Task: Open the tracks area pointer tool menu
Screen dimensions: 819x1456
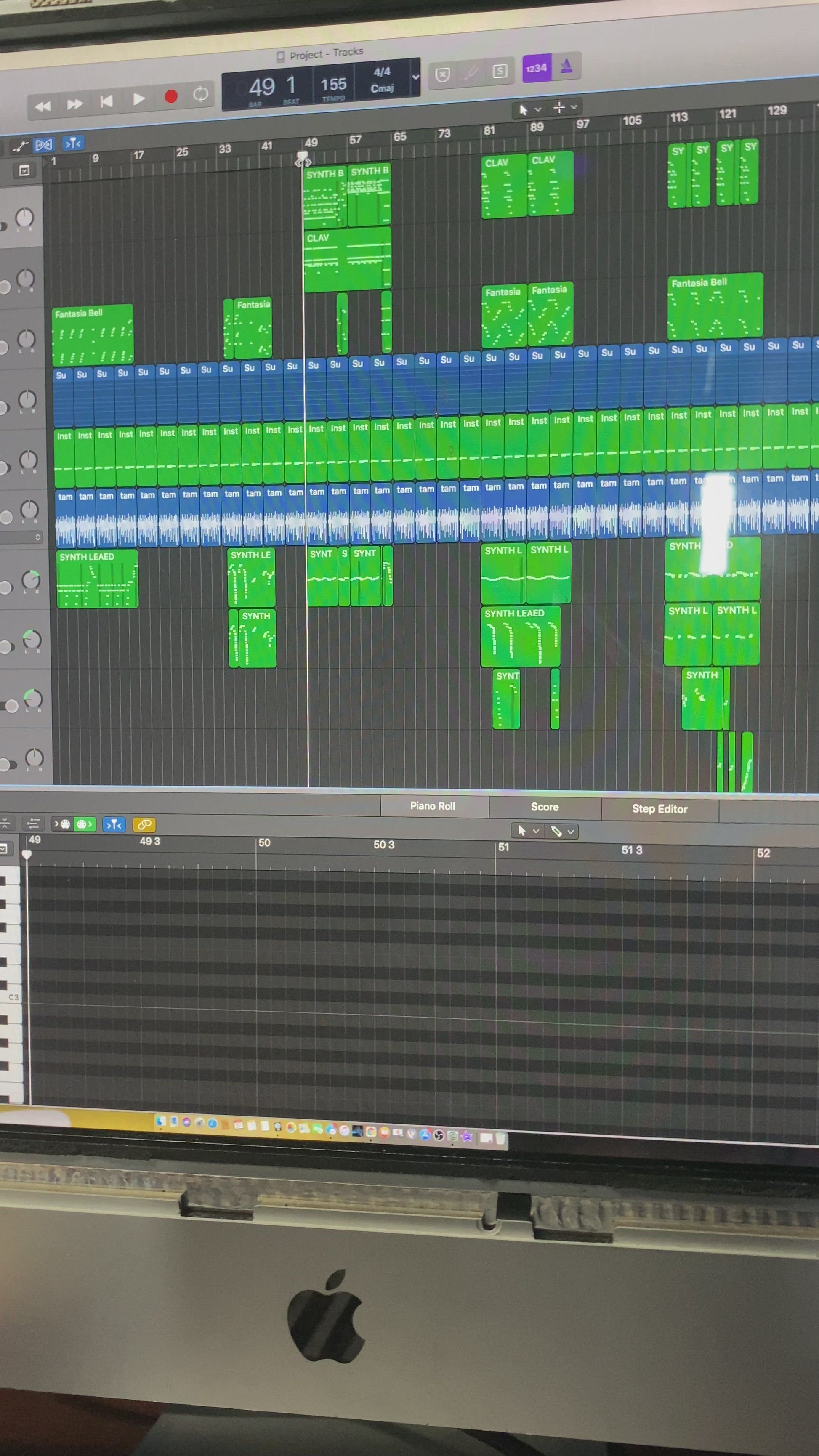Action: tap(529, 109)
